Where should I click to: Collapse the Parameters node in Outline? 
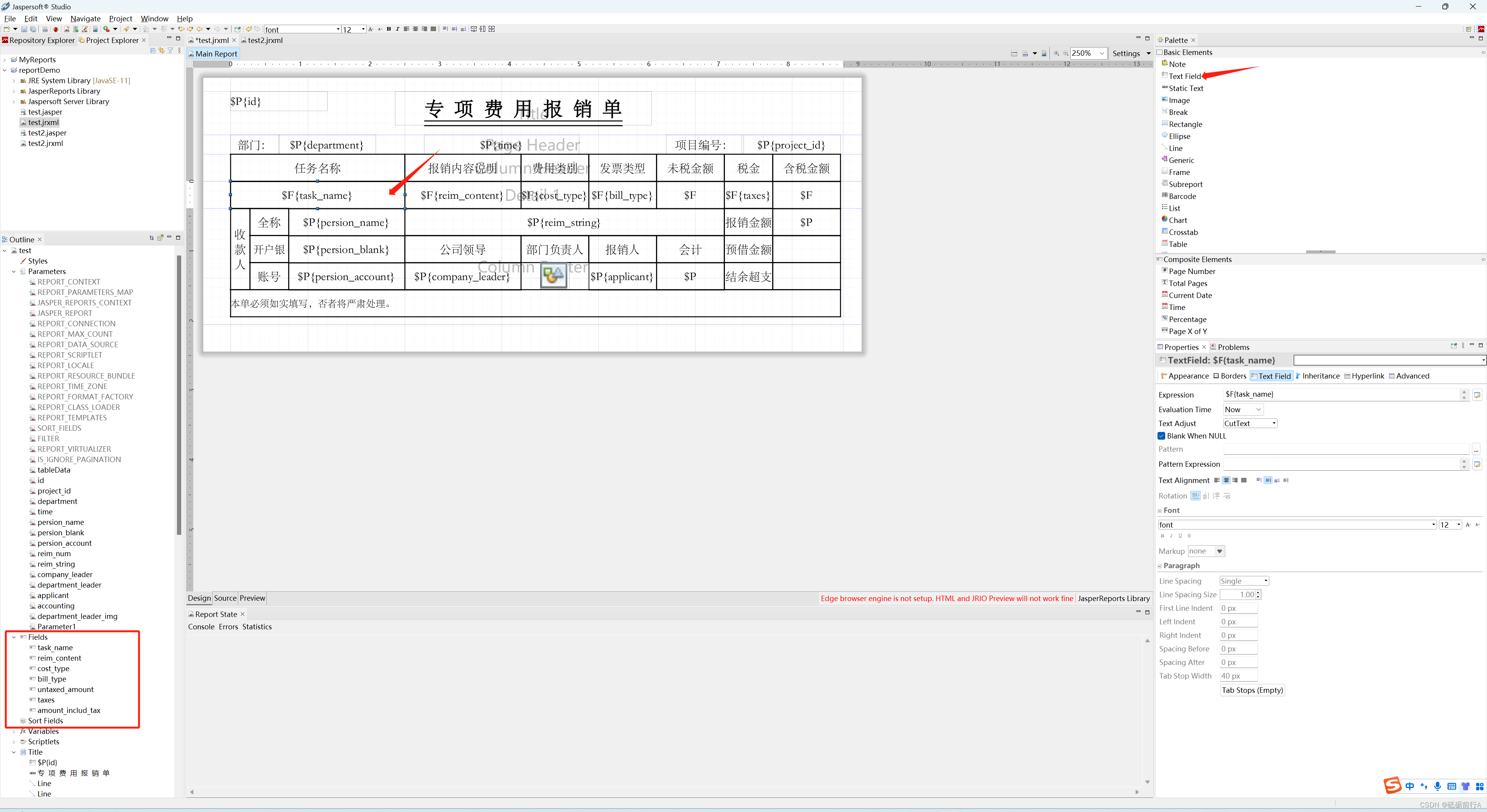[14, 271]
